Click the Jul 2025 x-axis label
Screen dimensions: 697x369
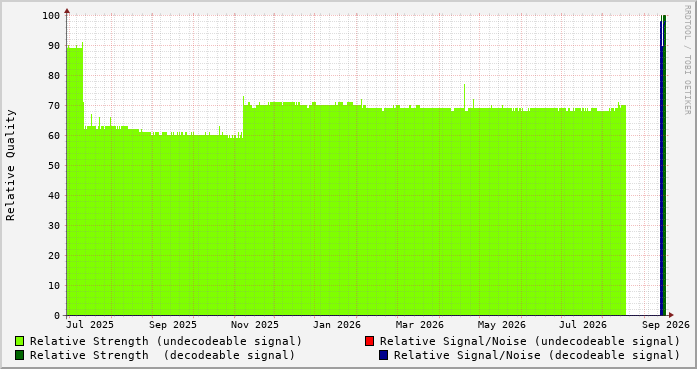90,325
